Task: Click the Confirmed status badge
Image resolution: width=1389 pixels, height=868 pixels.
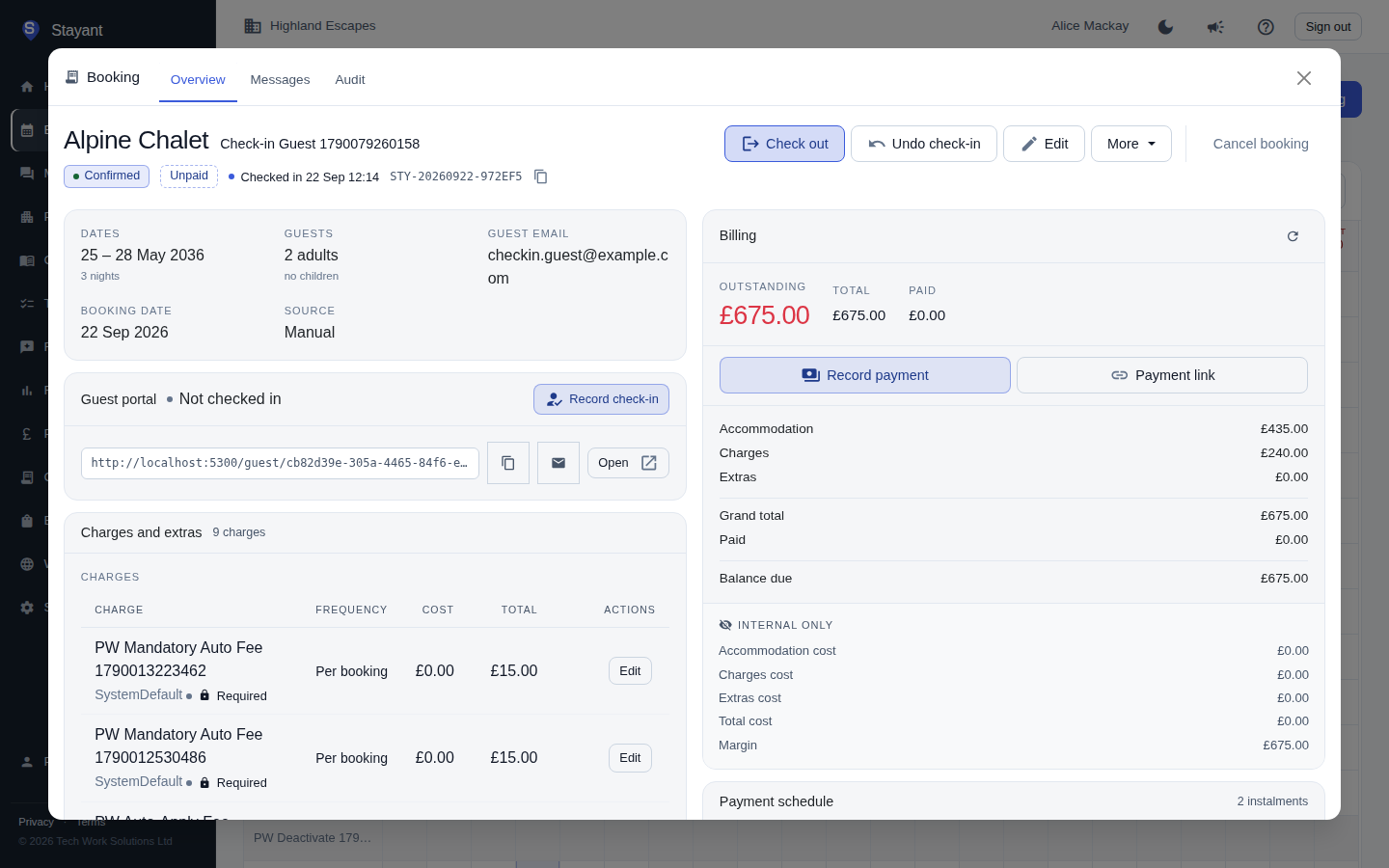Action: pos(106,176)
